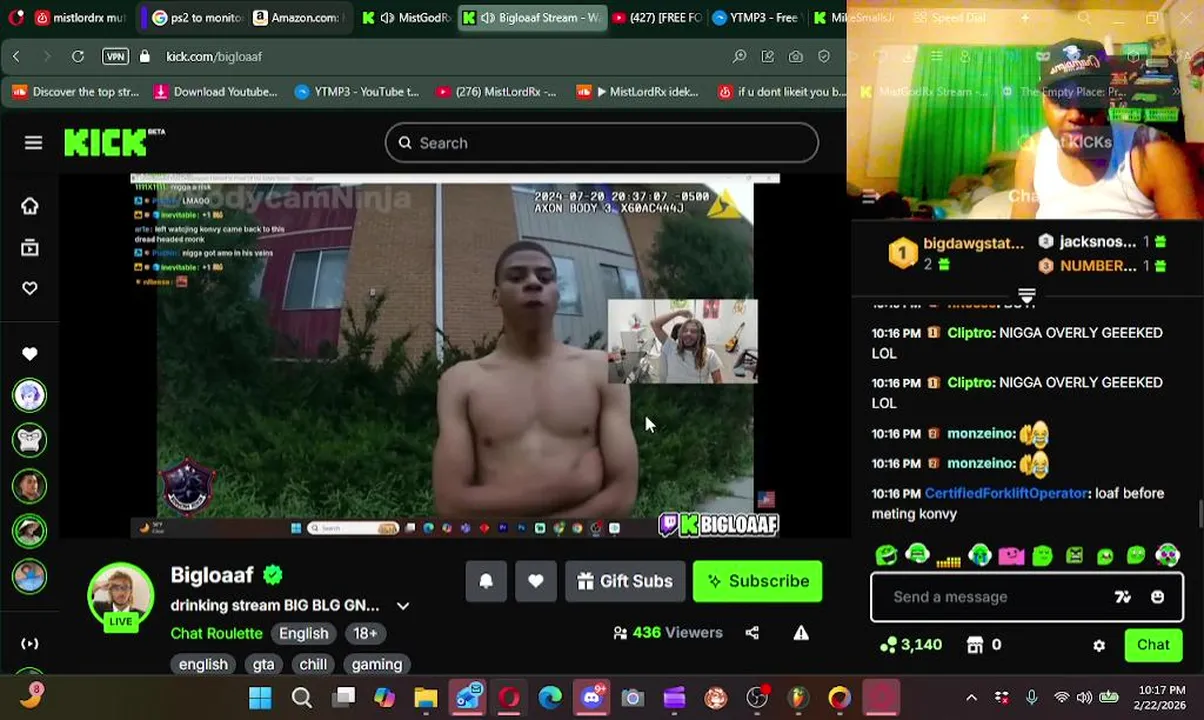Share the stream using share icon
The height and width of the screenshot is (720, 1204).
click(752, 633)
